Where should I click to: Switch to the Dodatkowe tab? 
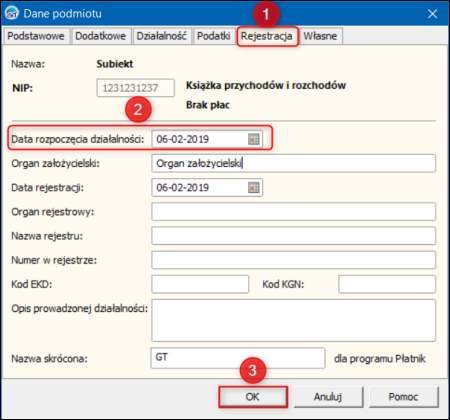click(x=101, y=36)
